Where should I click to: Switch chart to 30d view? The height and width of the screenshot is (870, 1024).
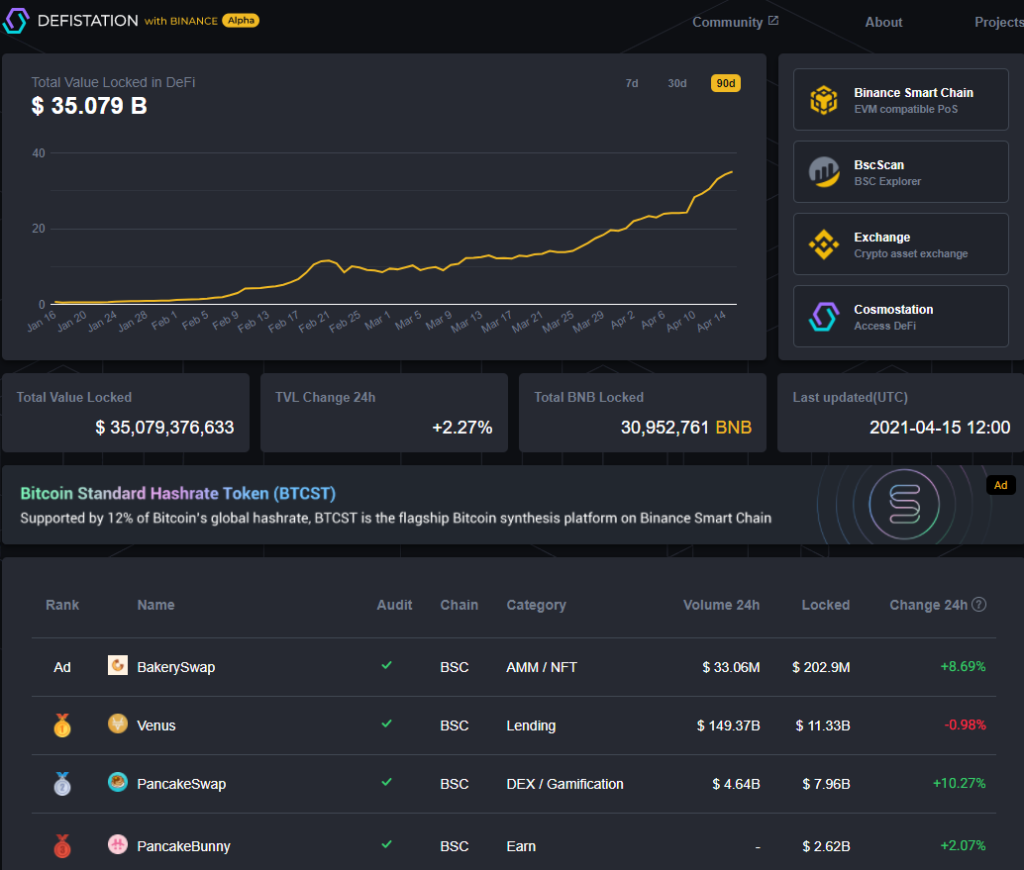pos(676,84)
